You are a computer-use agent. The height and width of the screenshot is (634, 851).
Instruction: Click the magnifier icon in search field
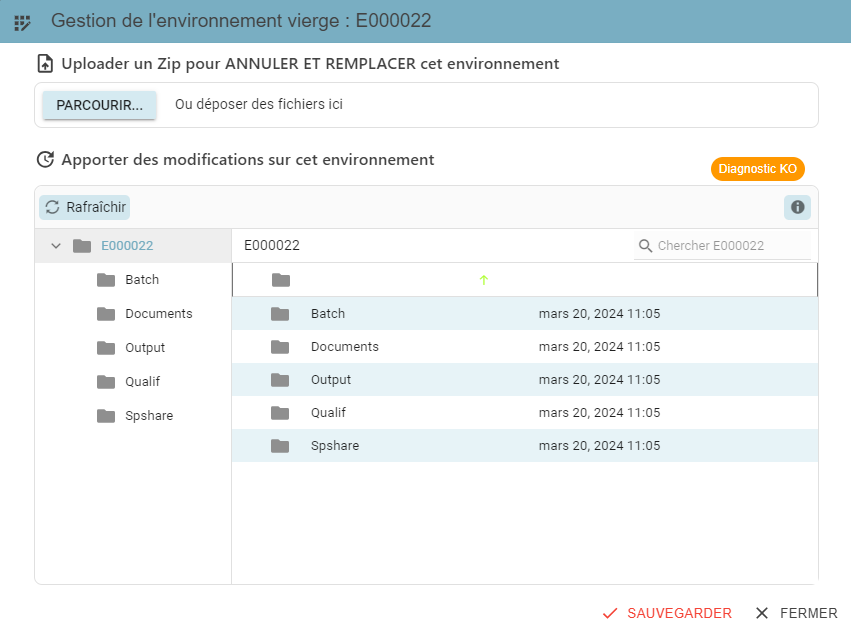click(645, 246)
